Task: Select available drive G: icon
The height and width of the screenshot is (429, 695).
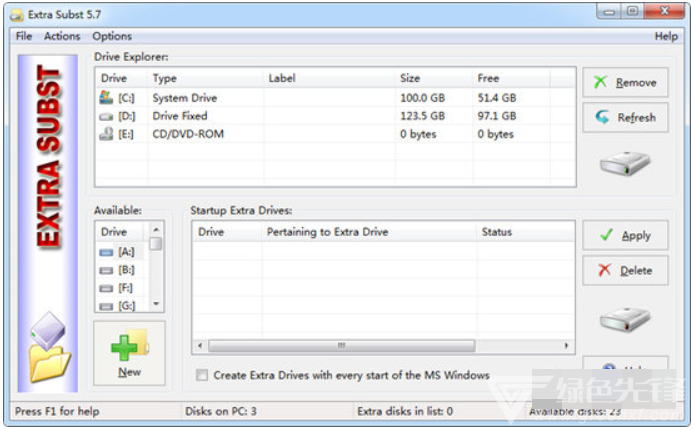Action: [106, 306]
